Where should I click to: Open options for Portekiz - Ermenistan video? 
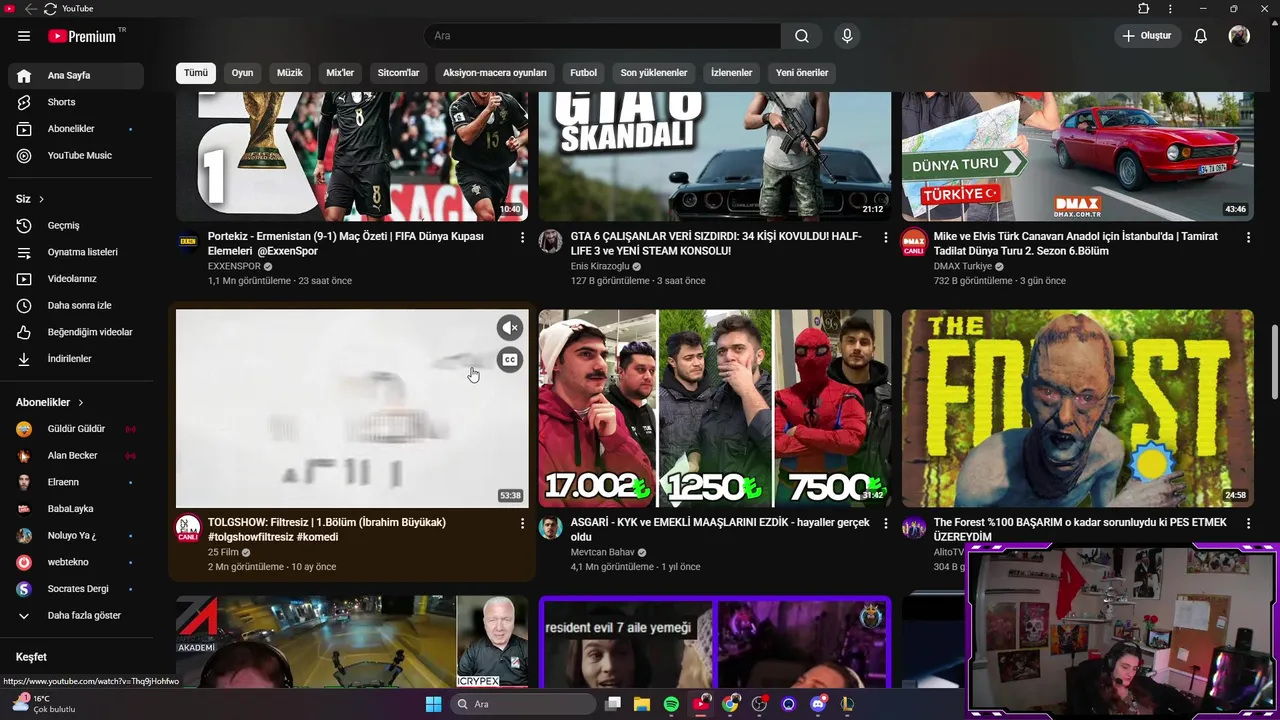tap(522, 238)
